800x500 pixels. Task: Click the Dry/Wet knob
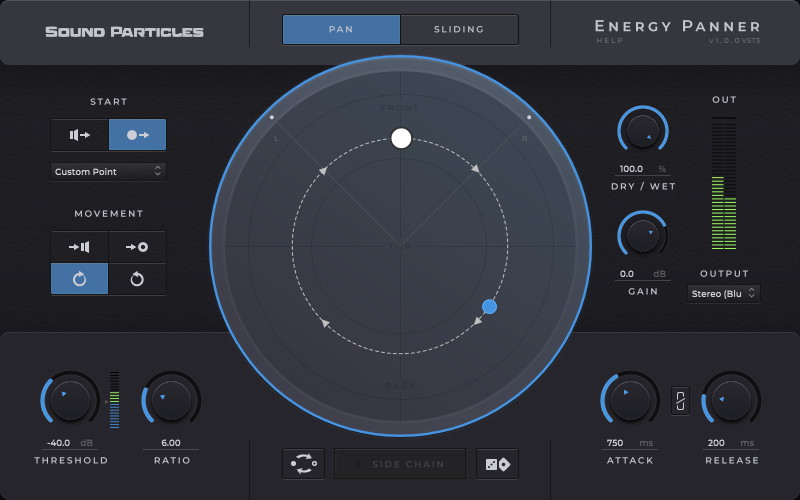click(643, 131)
